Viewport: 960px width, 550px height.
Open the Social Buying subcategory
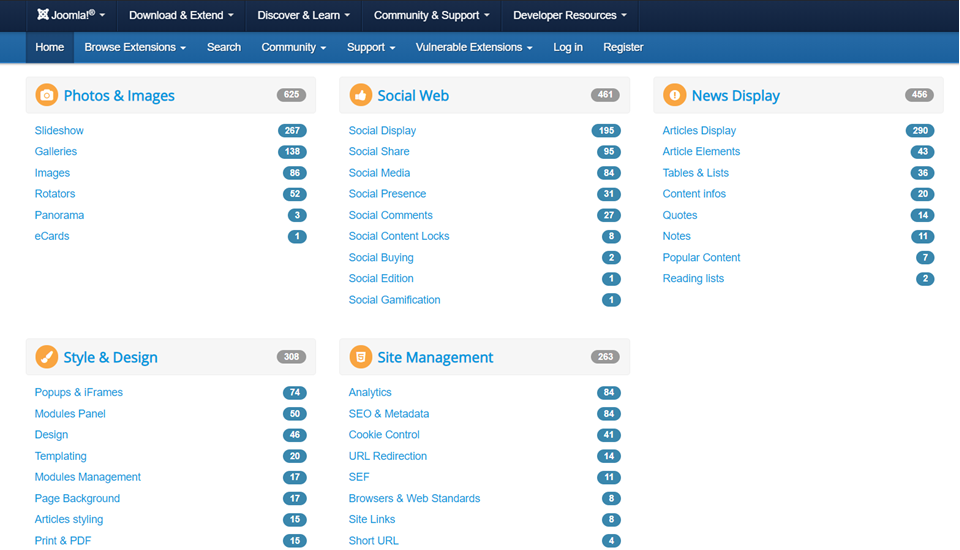pyautogui.click(x=381, y=257)
